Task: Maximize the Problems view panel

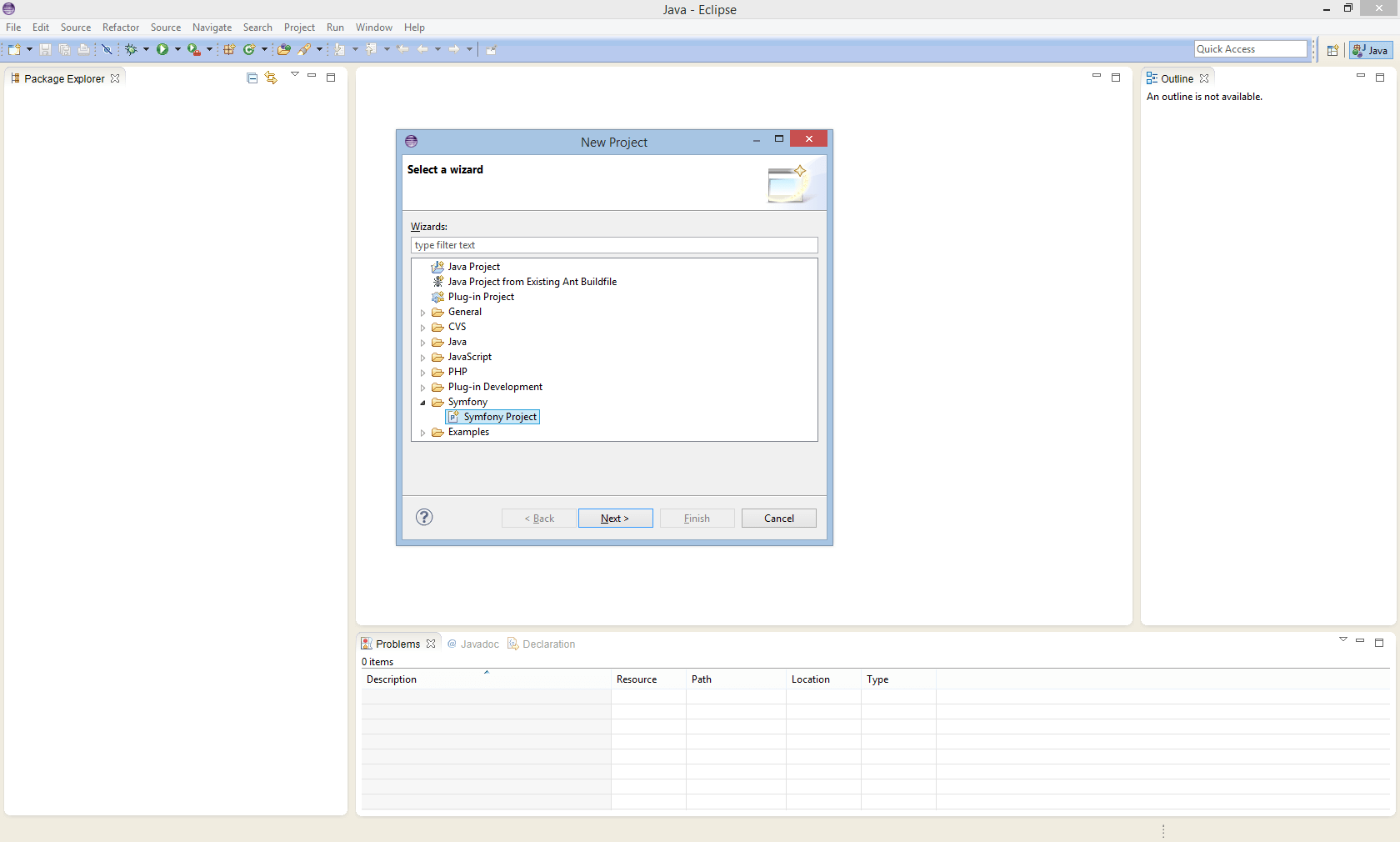Action: click(x=1379, y=643)
